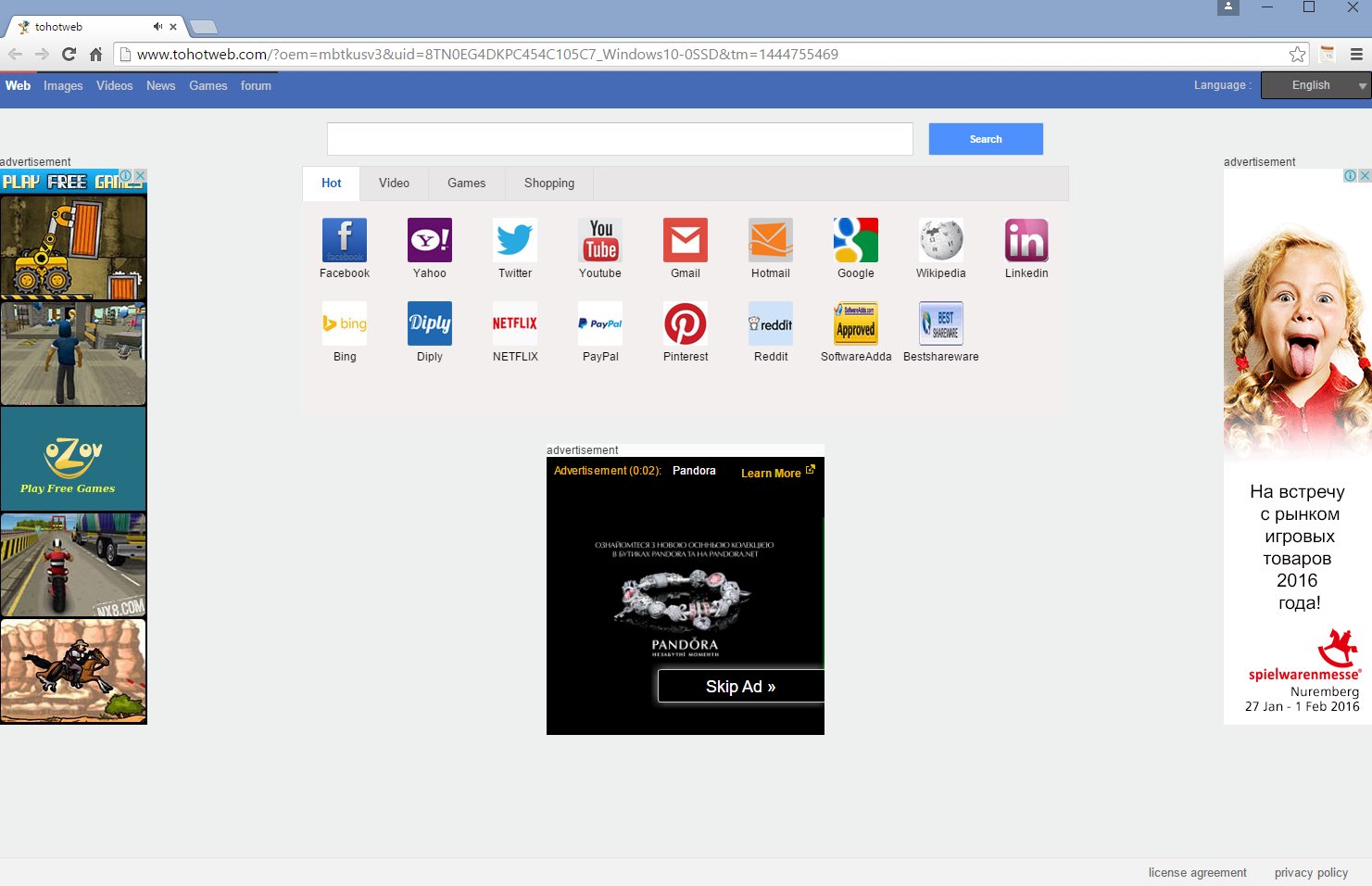Image resolution: width=1372 pixels, height=886 pixels.
Task: Bookmark this page with the star icon
Action: pos(1297,55)
